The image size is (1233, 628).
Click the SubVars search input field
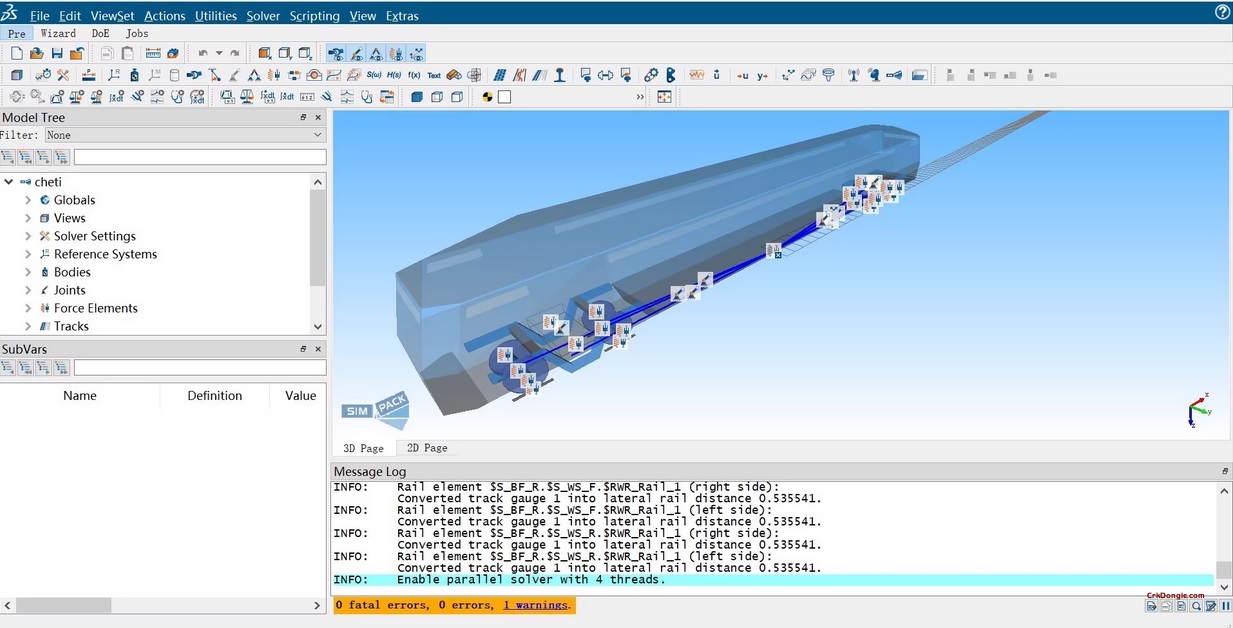coord(200,368)
